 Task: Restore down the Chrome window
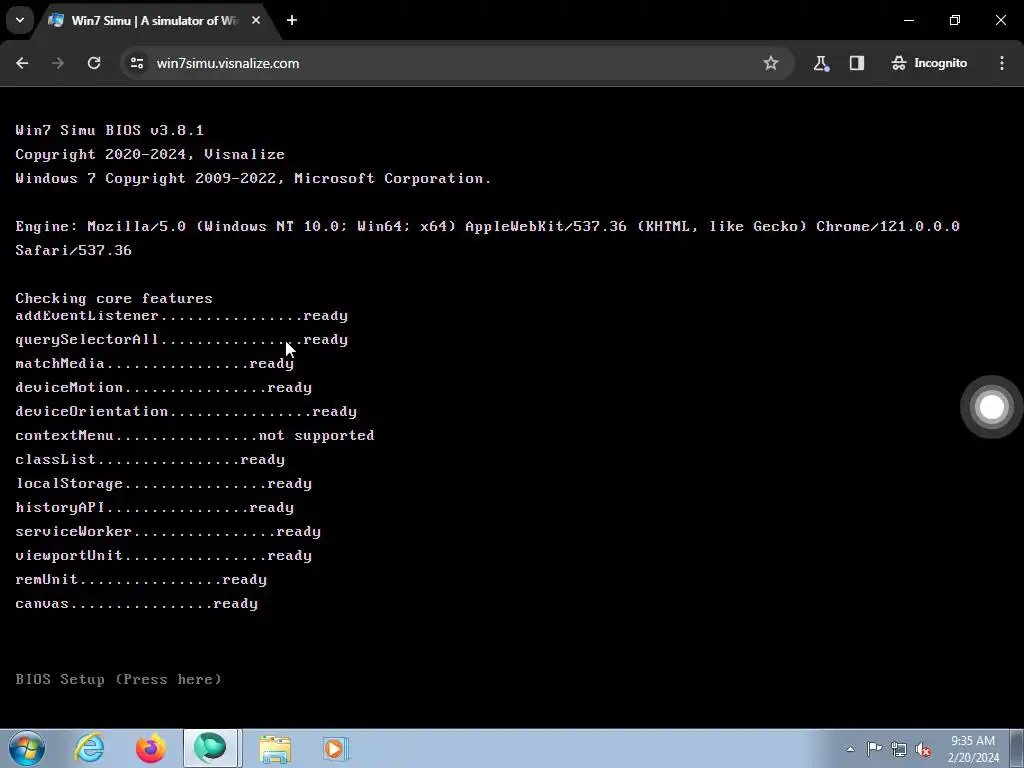click(955, 20)
